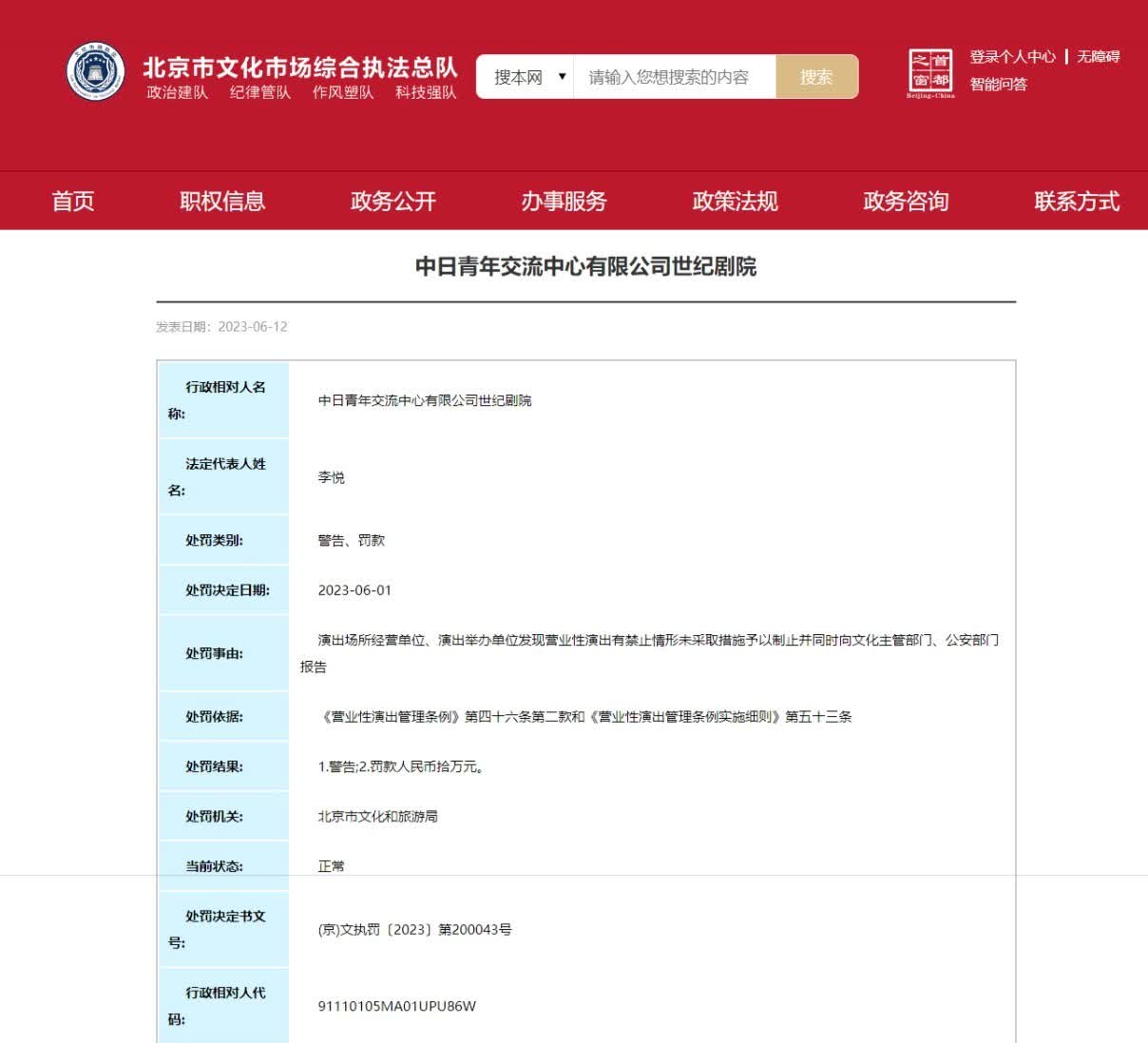The image size is (1148, 1043).
Task: Open the 智能问答 smart Q&A link
Action: (x=998, y=85)
